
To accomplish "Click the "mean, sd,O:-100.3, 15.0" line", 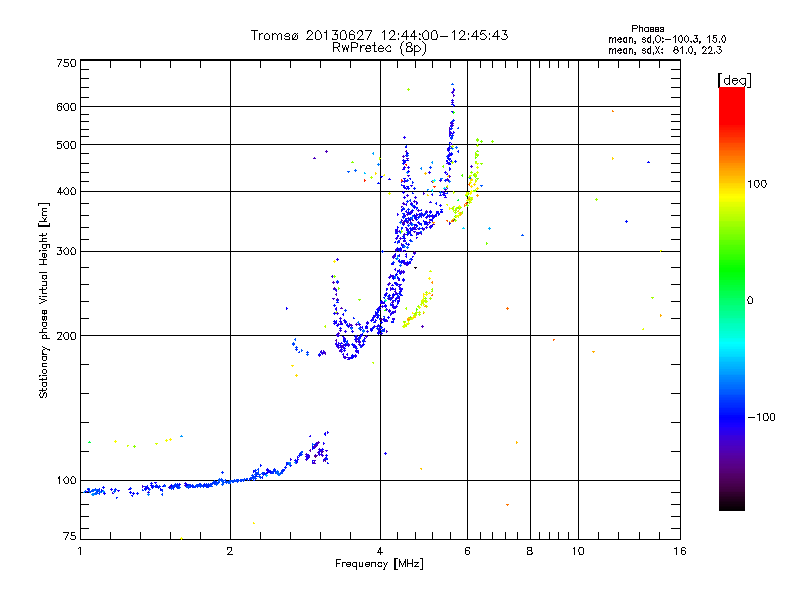I will click(667, 39).
